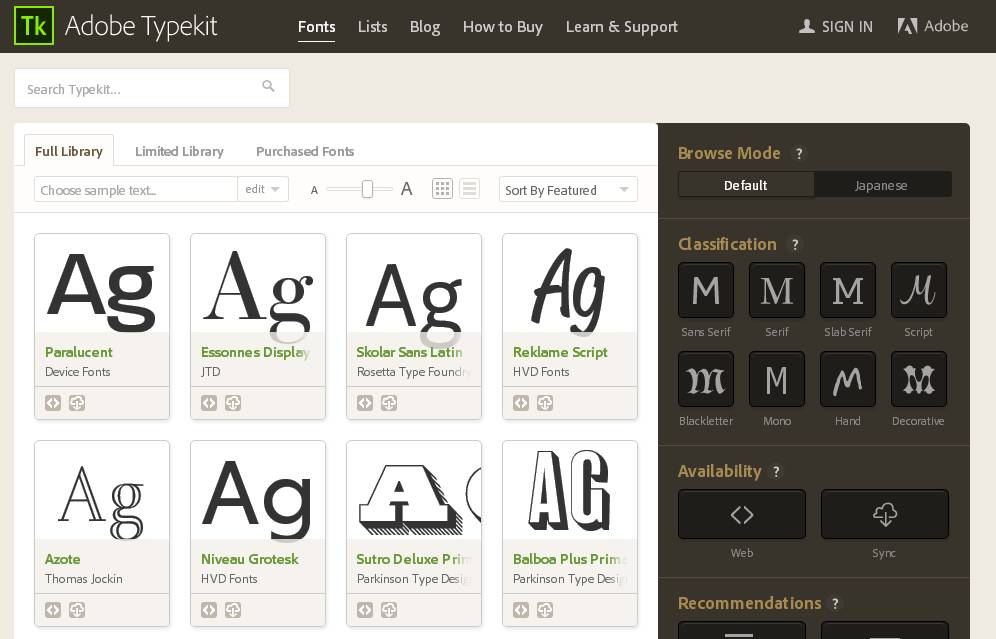Click web use icon on Paralucent card
The height and width of the screenshot is (639, 996).
(53, 403)
